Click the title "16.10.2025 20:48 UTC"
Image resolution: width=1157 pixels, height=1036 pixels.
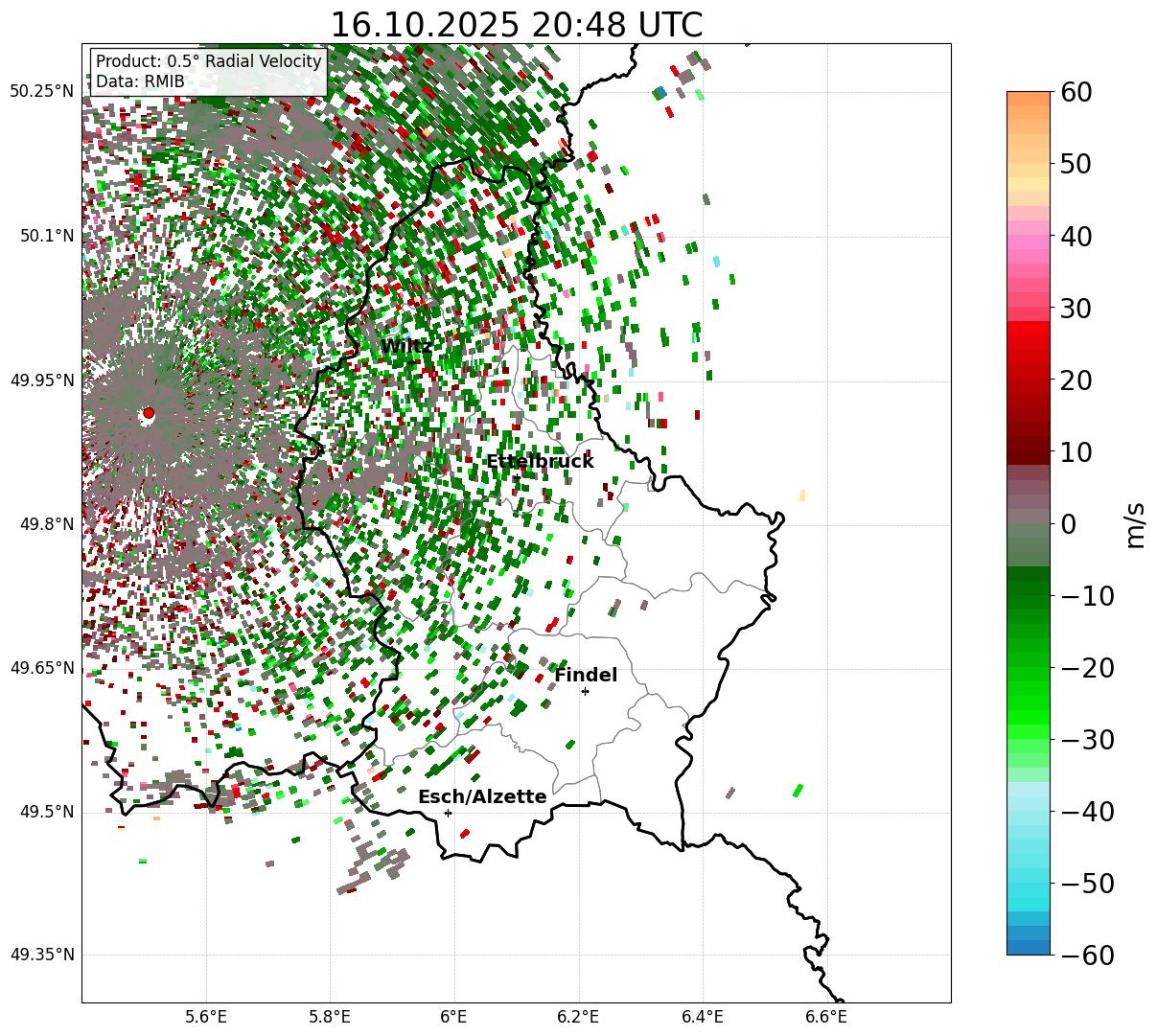pyautogui.click(x=516, y=25)
